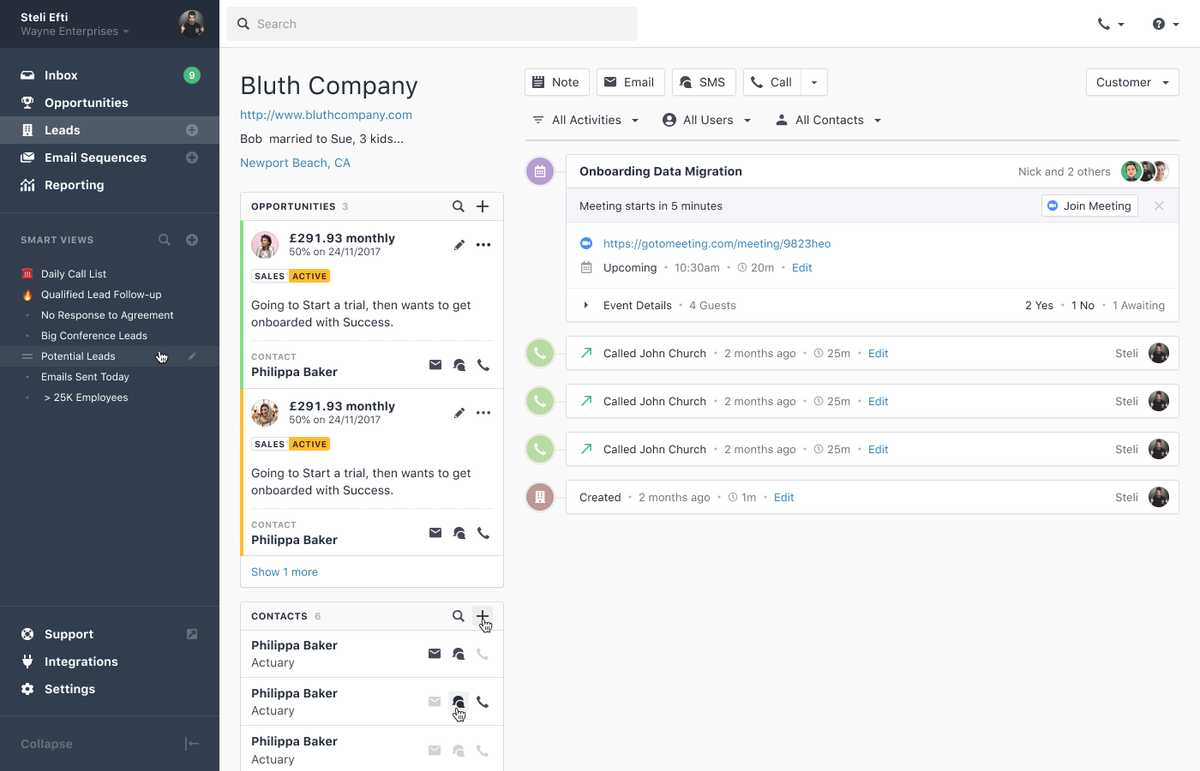Viewport: 1200px width, 771px height.
Task: Open the help question-mark menu
Action: coord(1165,24)
